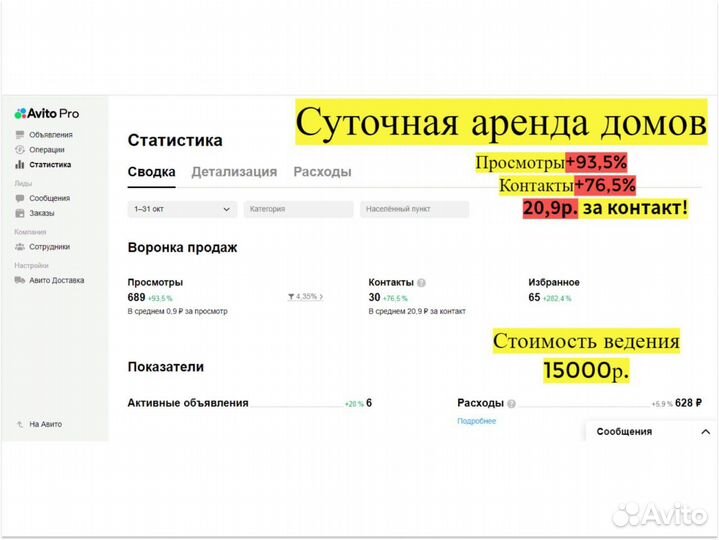Click the Избранное value 65
The width and height of the screenshot is (719, 540).
pyautogui.click(x=534, y=298)
